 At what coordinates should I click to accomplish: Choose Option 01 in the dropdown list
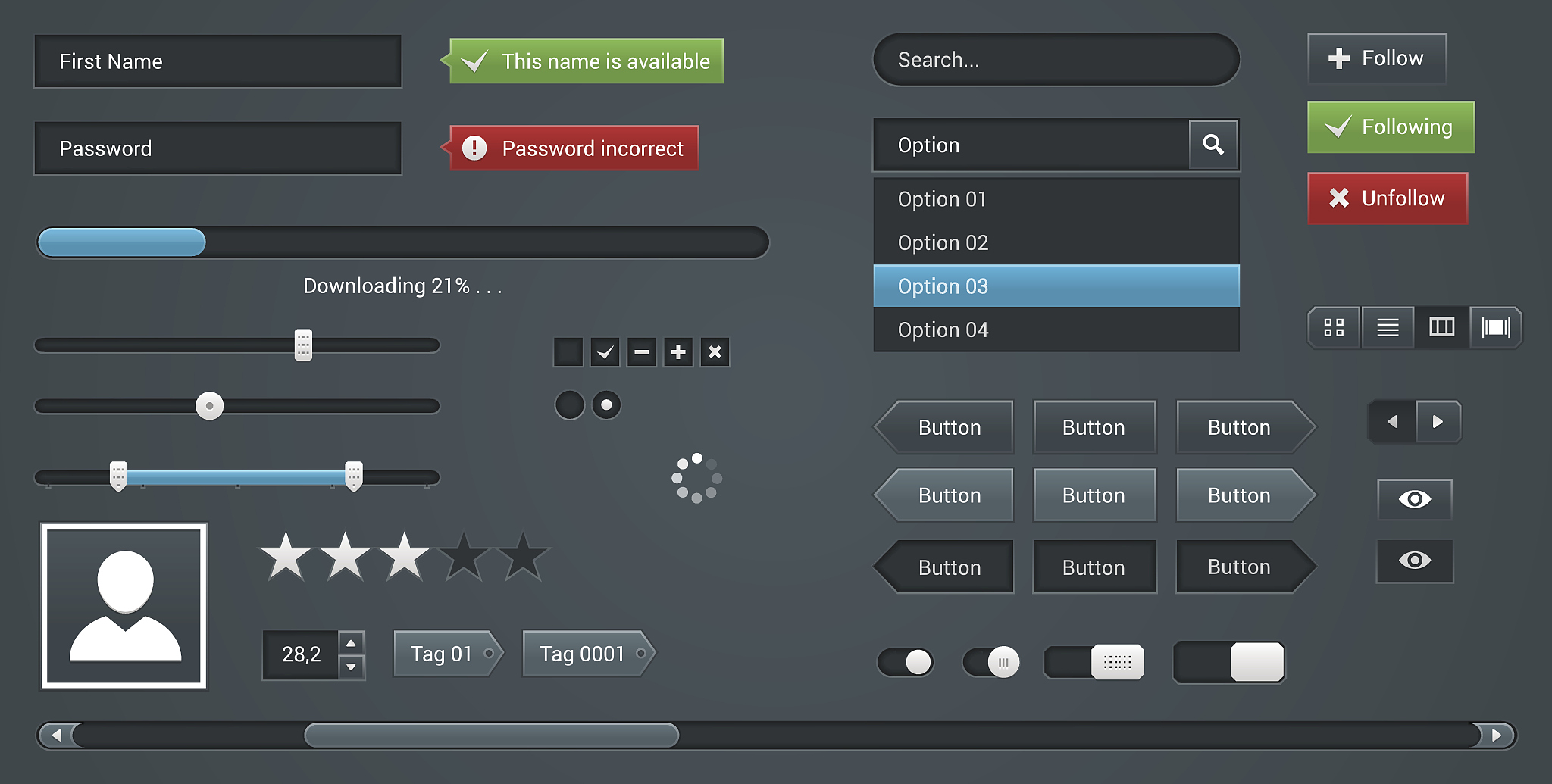(1056, 199)
